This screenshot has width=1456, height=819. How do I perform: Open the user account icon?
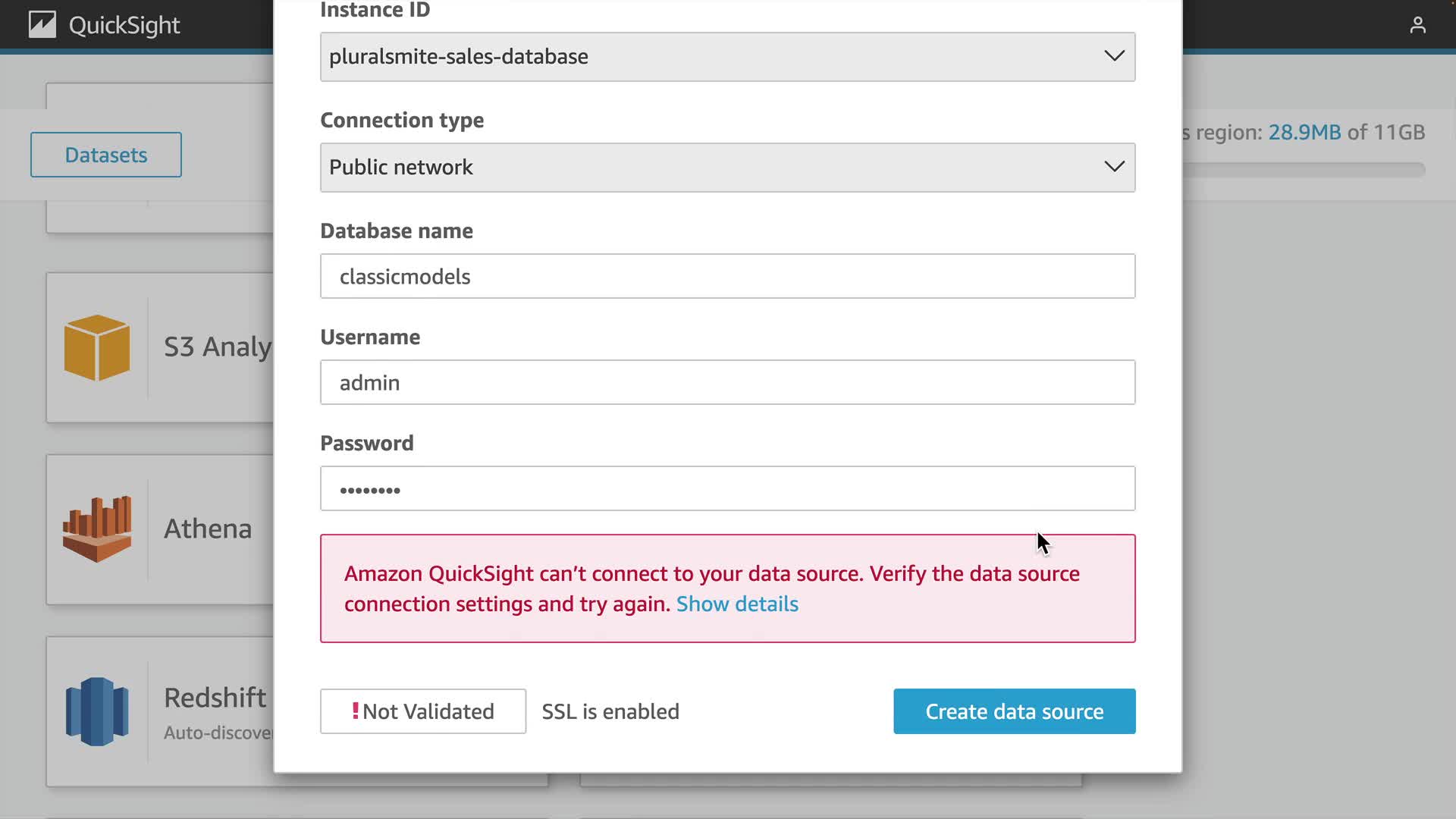pyautogui.click(x=1417, y=26)
